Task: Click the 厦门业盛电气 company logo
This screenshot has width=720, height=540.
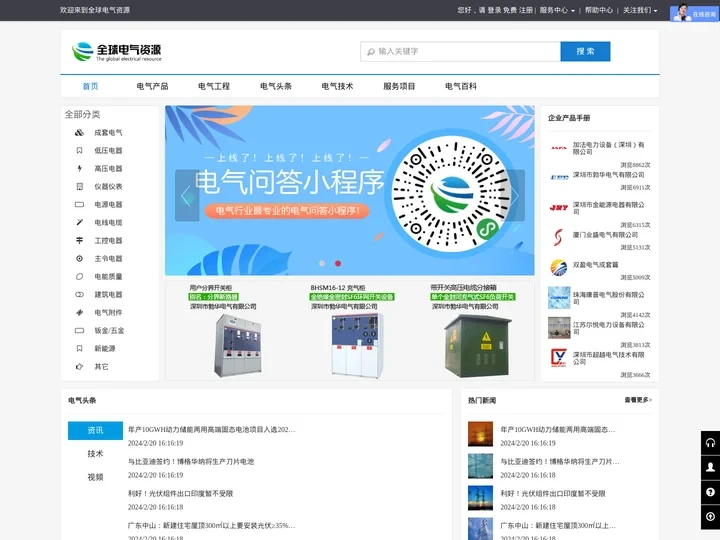Action: [558, 237]
